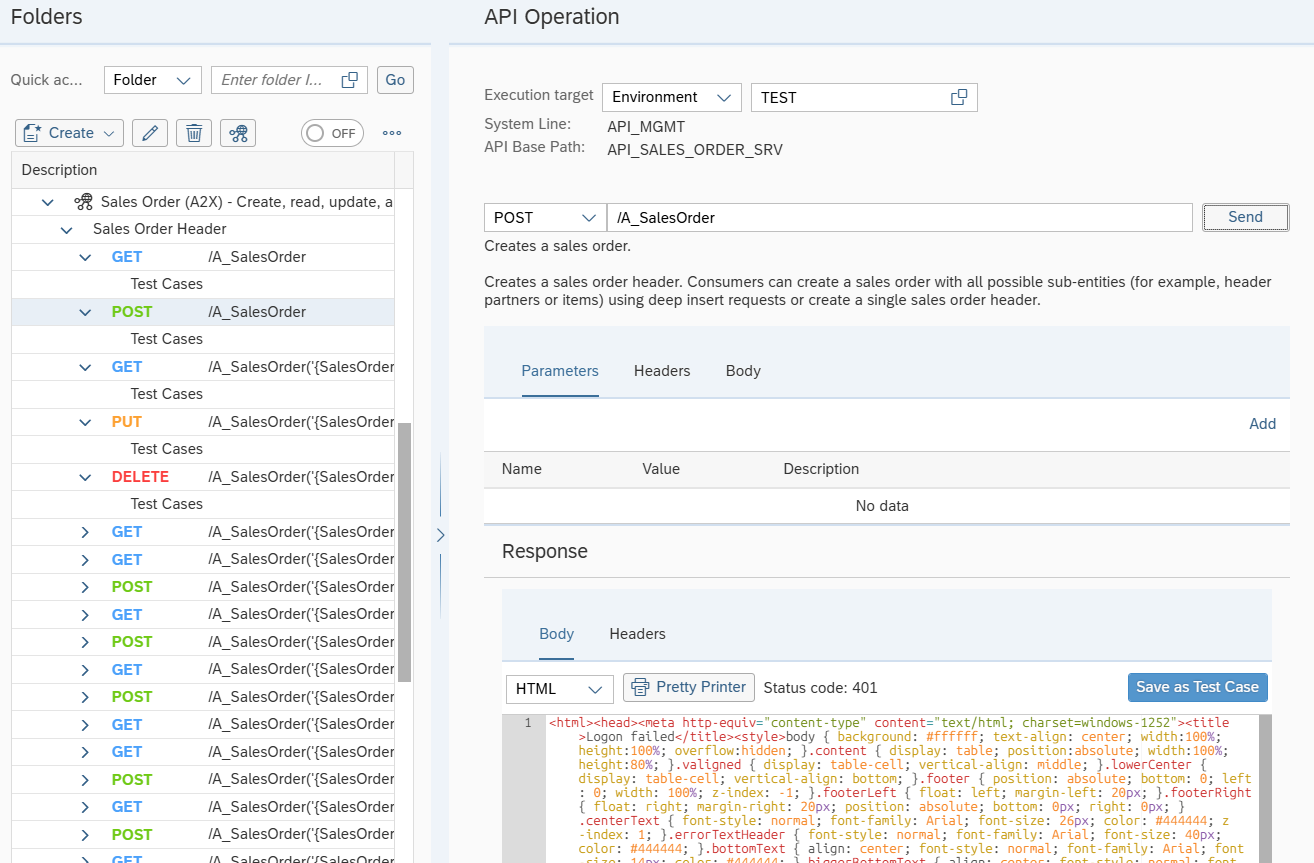Switch to the request Body tab
The width and height of the screenshot is (1314, 863).
tap(743, 371)
